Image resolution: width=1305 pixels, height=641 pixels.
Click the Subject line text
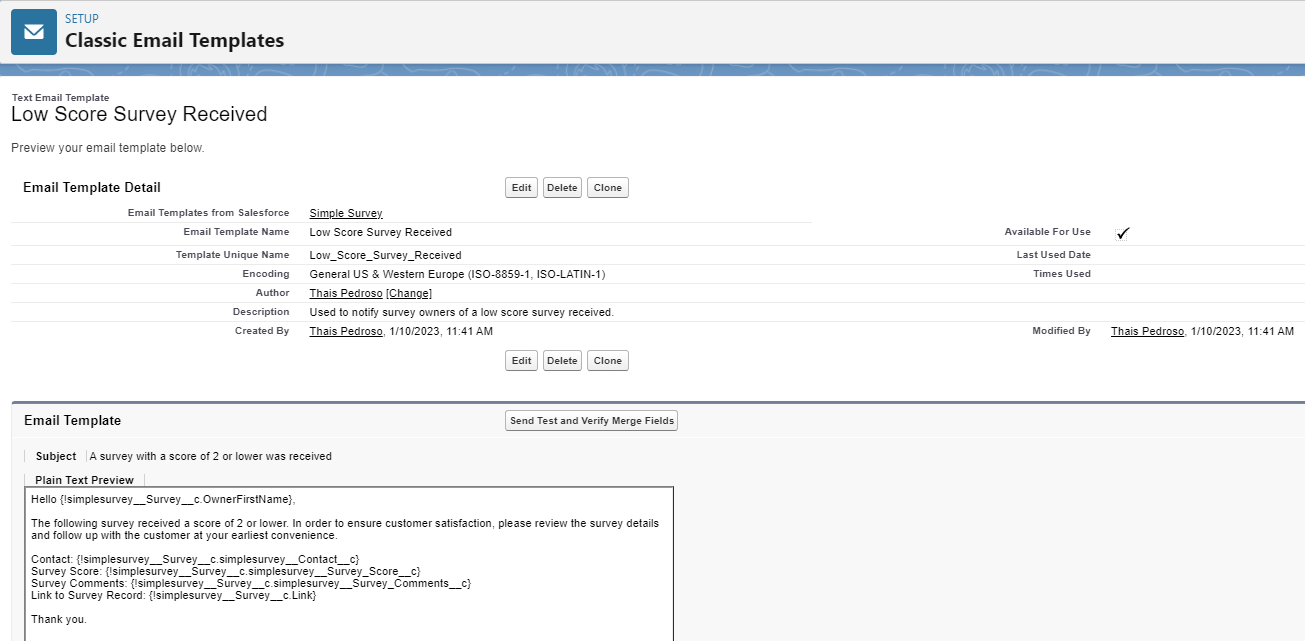(x=211, y=456)
